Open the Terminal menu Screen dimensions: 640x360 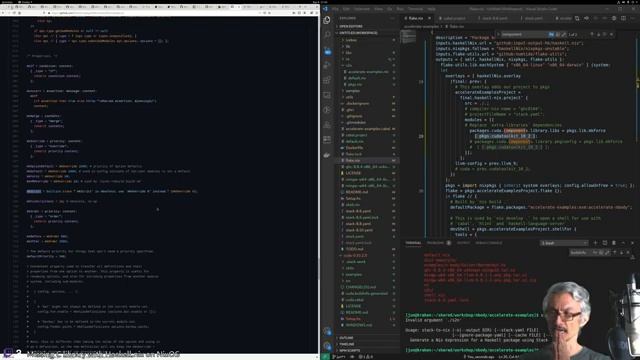[416, 9]
